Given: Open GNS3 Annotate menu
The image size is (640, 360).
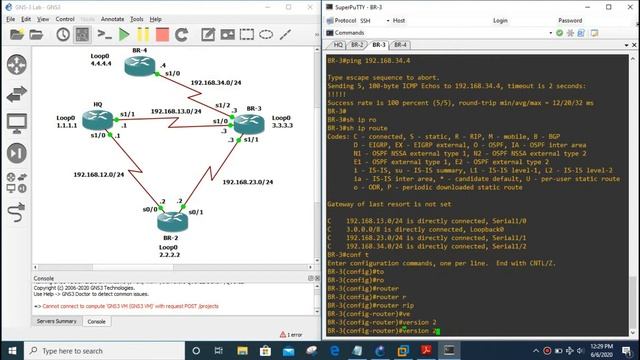Looking at the screenshot, I should (x=112, y=19).
